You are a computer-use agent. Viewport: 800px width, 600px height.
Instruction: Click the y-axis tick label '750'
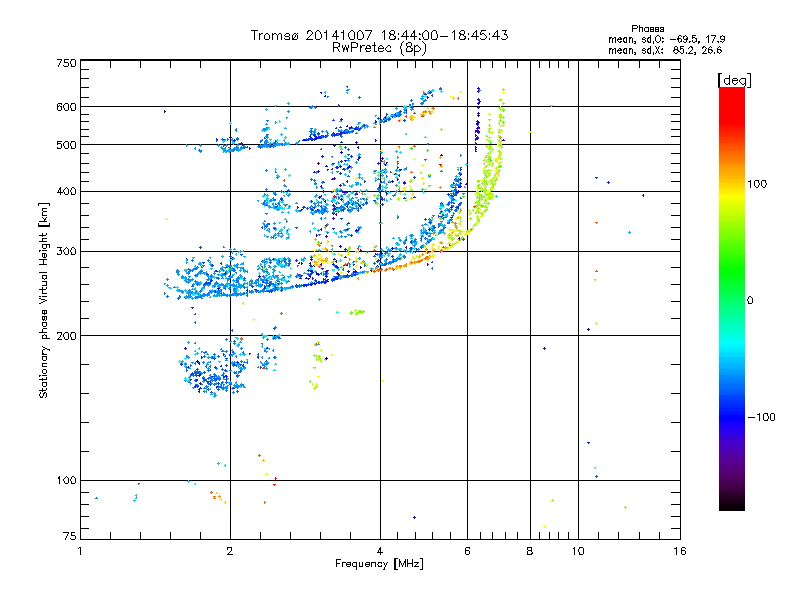click(x=67, y=63)
